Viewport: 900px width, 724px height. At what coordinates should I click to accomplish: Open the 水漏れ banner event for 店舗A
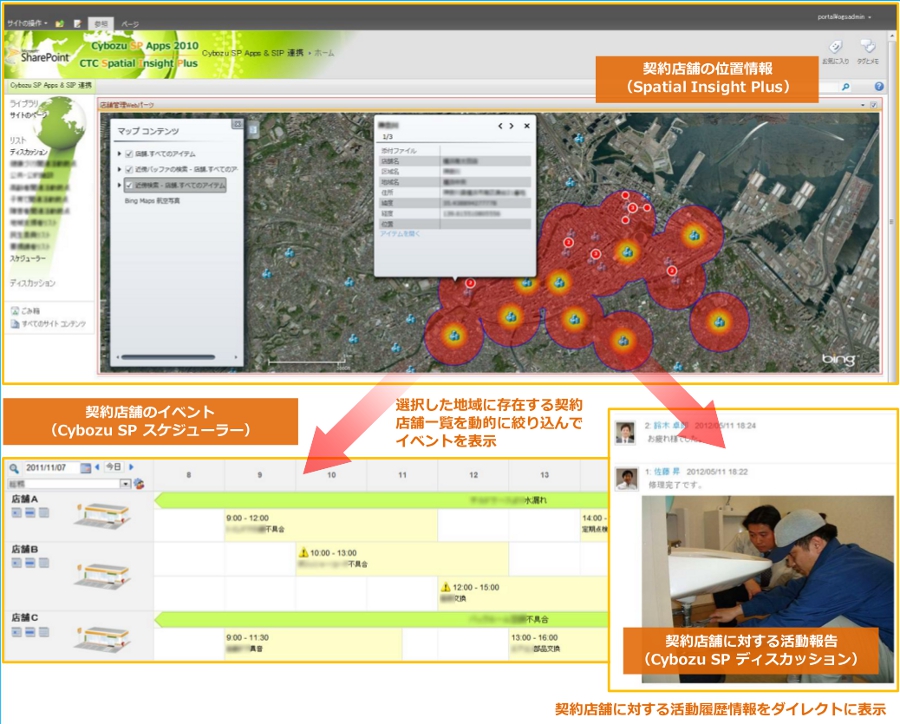point(382,500)
